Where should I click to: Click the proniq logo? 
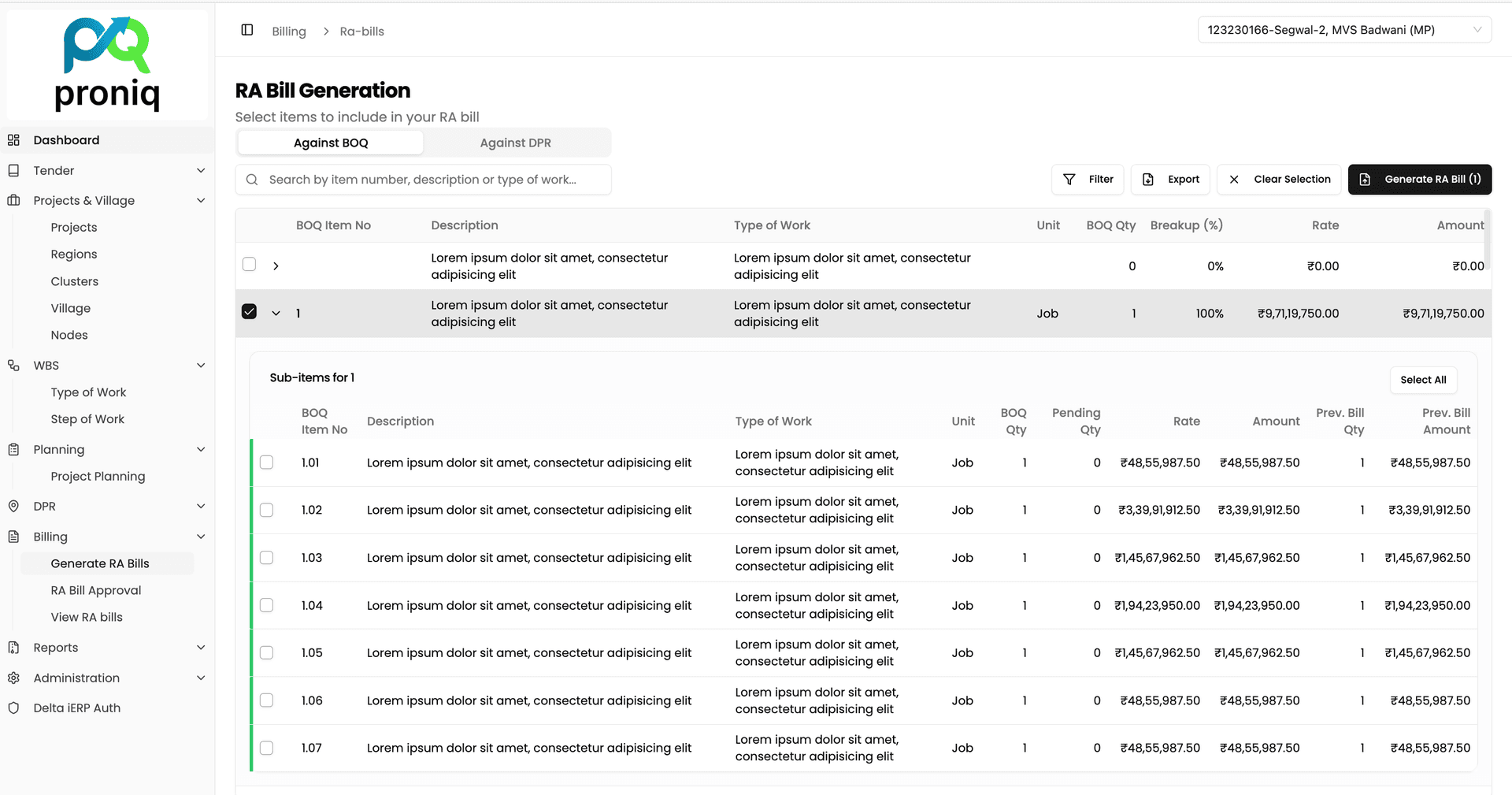tap(107, 65)
